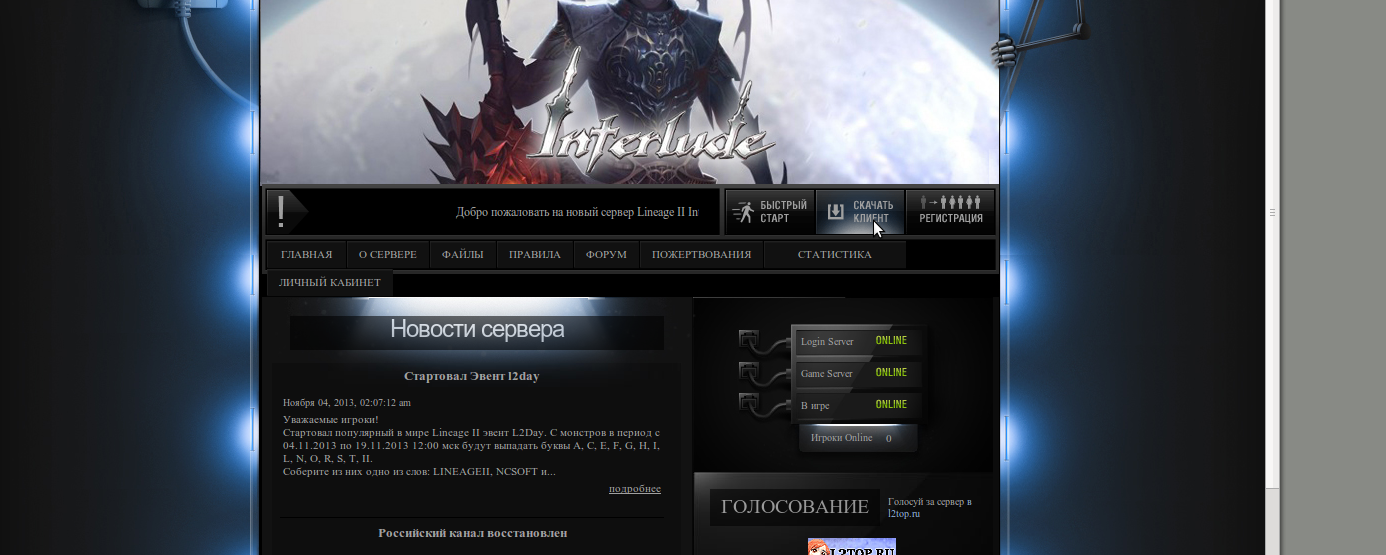
Task: Open the Личный кабинет menu item
Action: point(330,282)
